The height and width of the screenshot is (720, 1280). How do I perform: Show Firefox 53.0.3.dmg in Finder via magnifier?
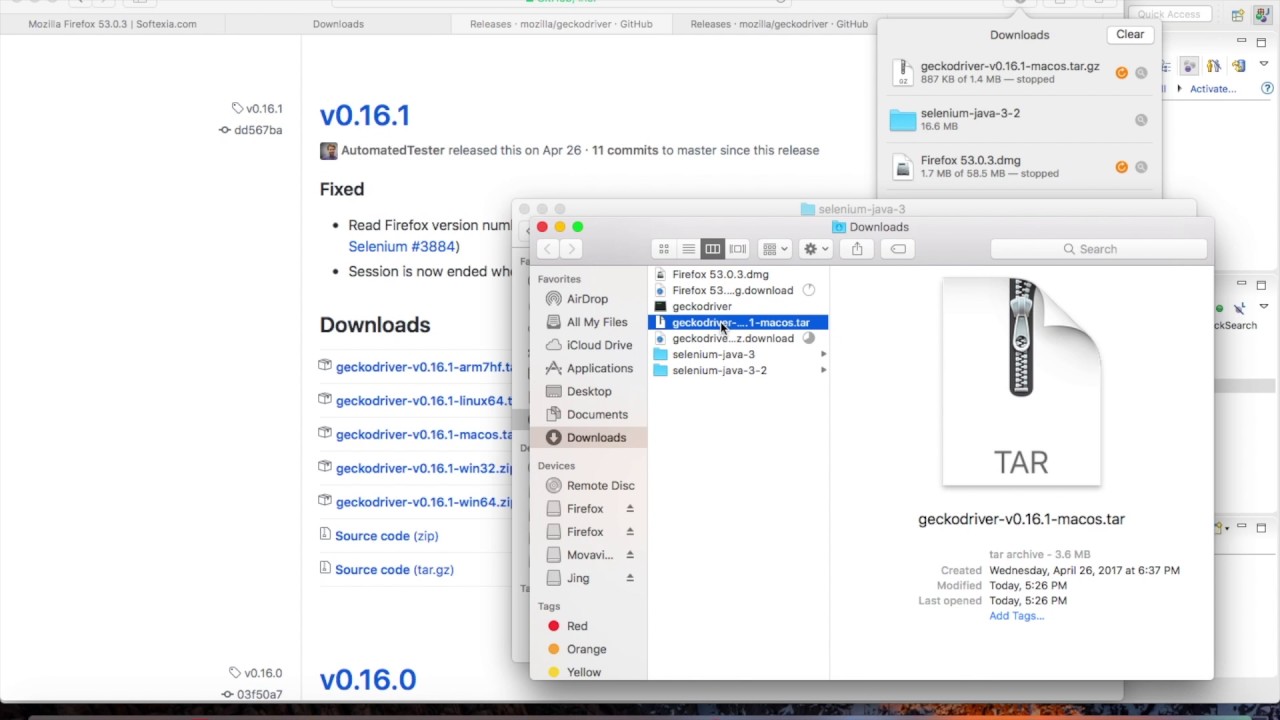tap(1141, 167)
